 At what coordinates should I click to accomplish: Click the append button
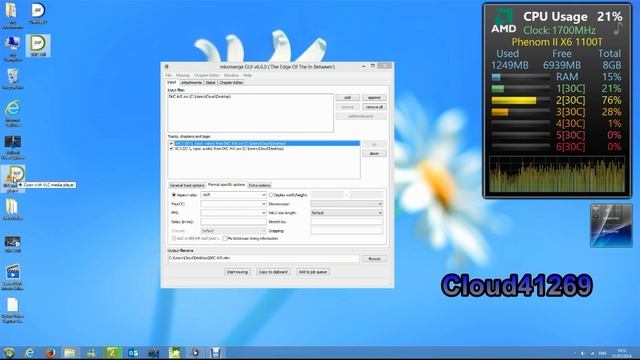pyautogui.click(x=374, y=98)
